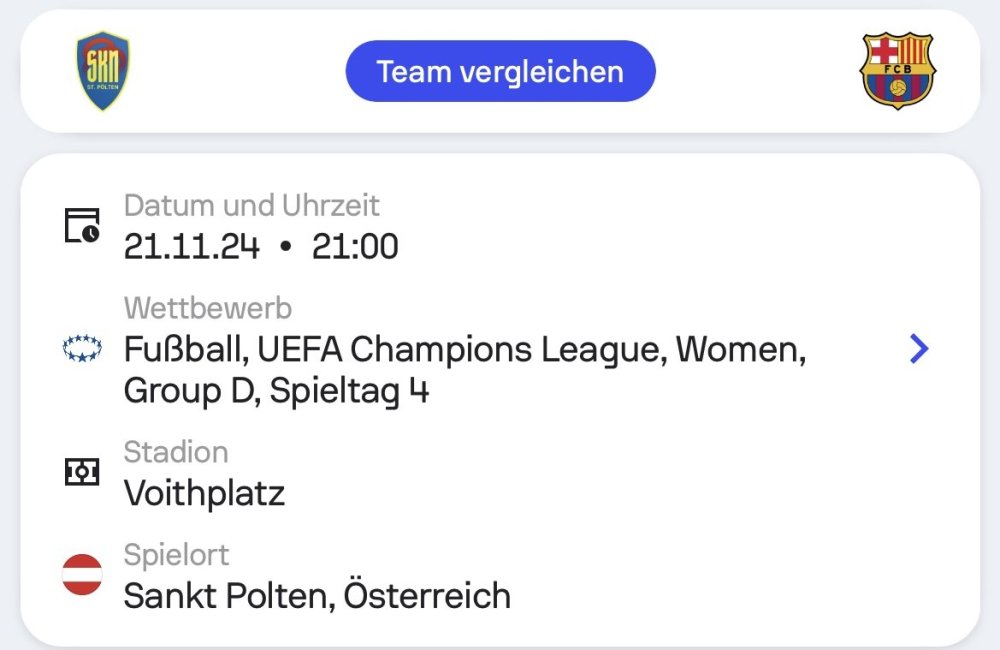Expand competition details with the right chevron
This screenshot has width=1000, height=650.
(919, 348)
